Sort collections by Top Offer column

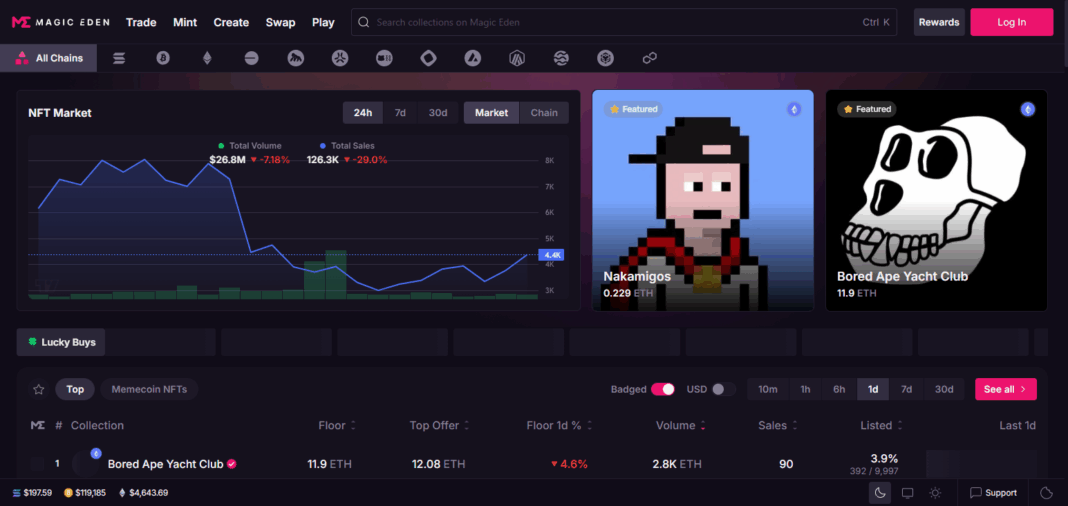[438, 425]
